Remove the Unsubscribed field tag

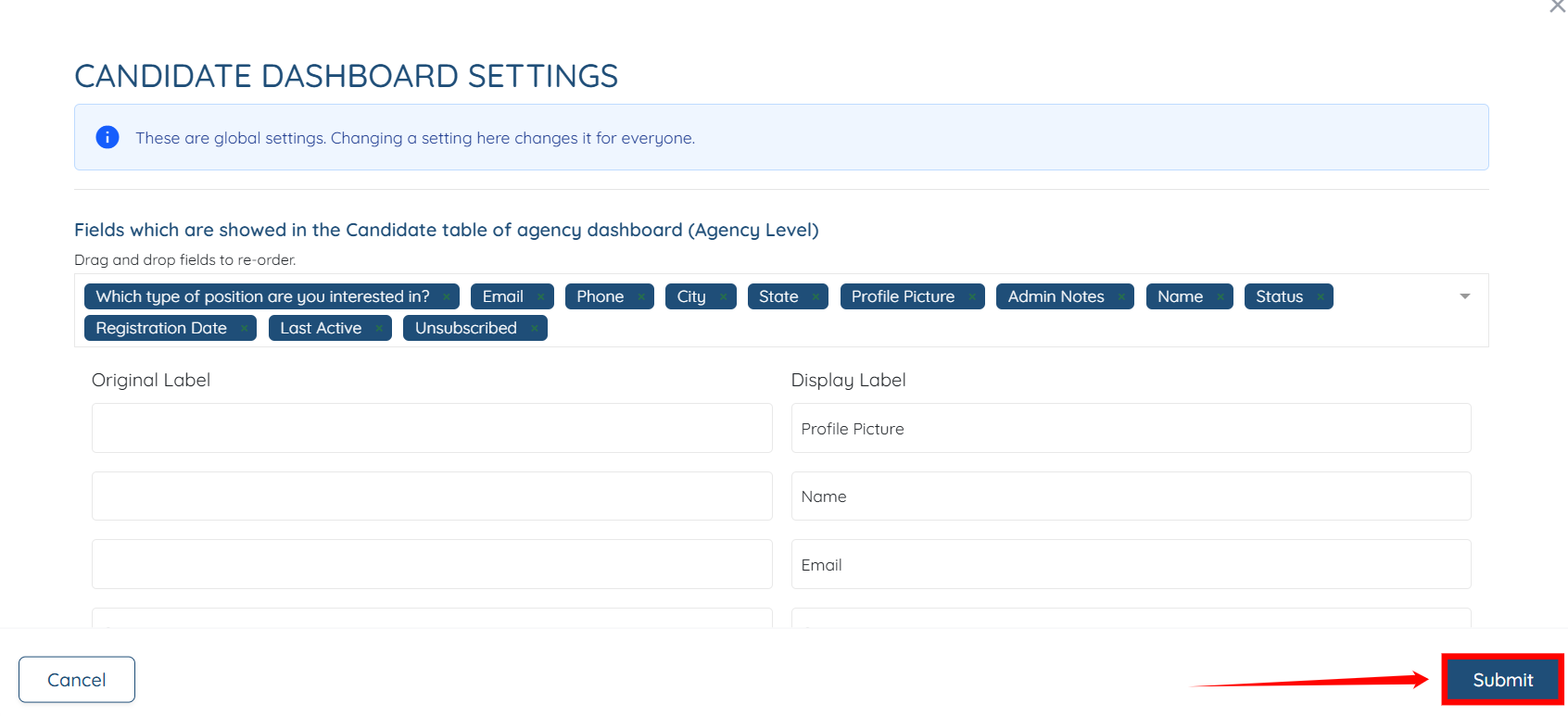click(535, 329)
